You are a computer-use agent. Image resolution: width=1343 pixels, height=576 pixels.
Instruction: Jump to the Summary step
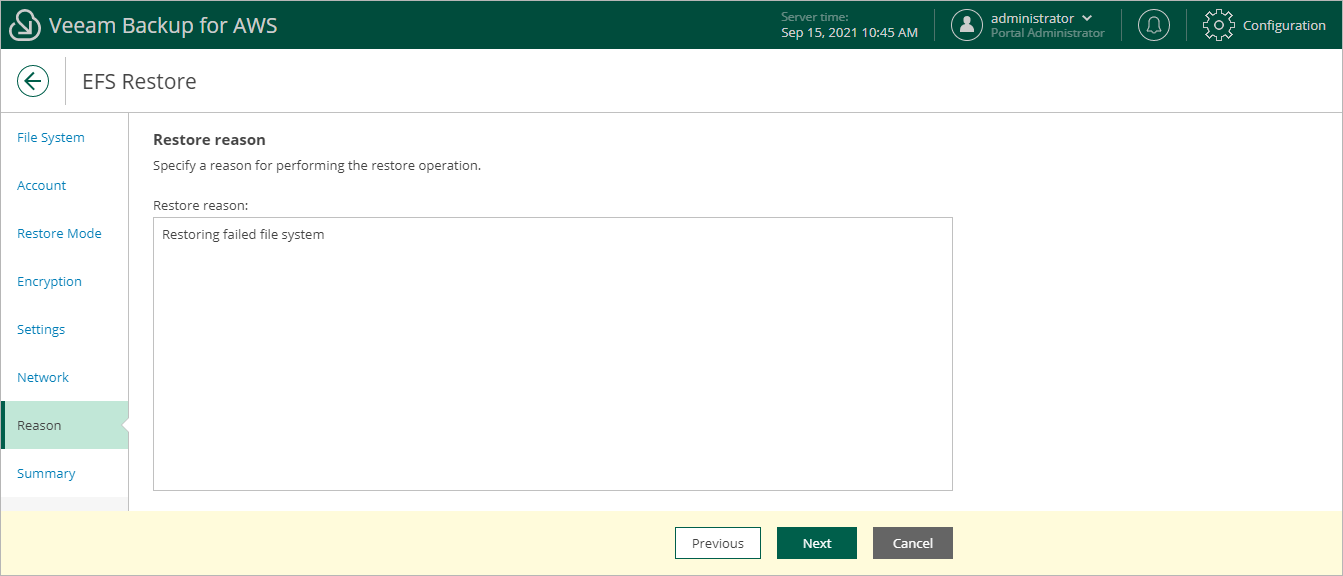(46, 473)
